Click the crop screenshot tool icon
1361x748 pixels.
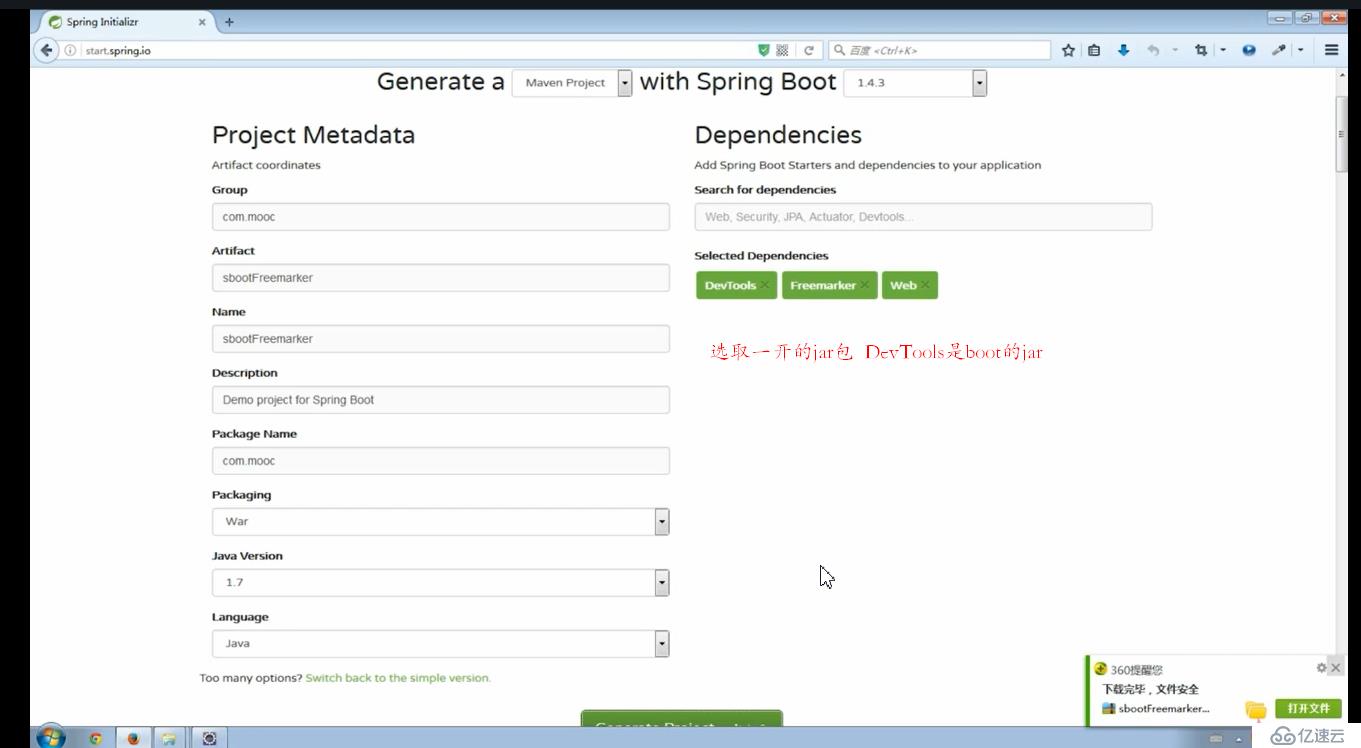pos(1201,50)
